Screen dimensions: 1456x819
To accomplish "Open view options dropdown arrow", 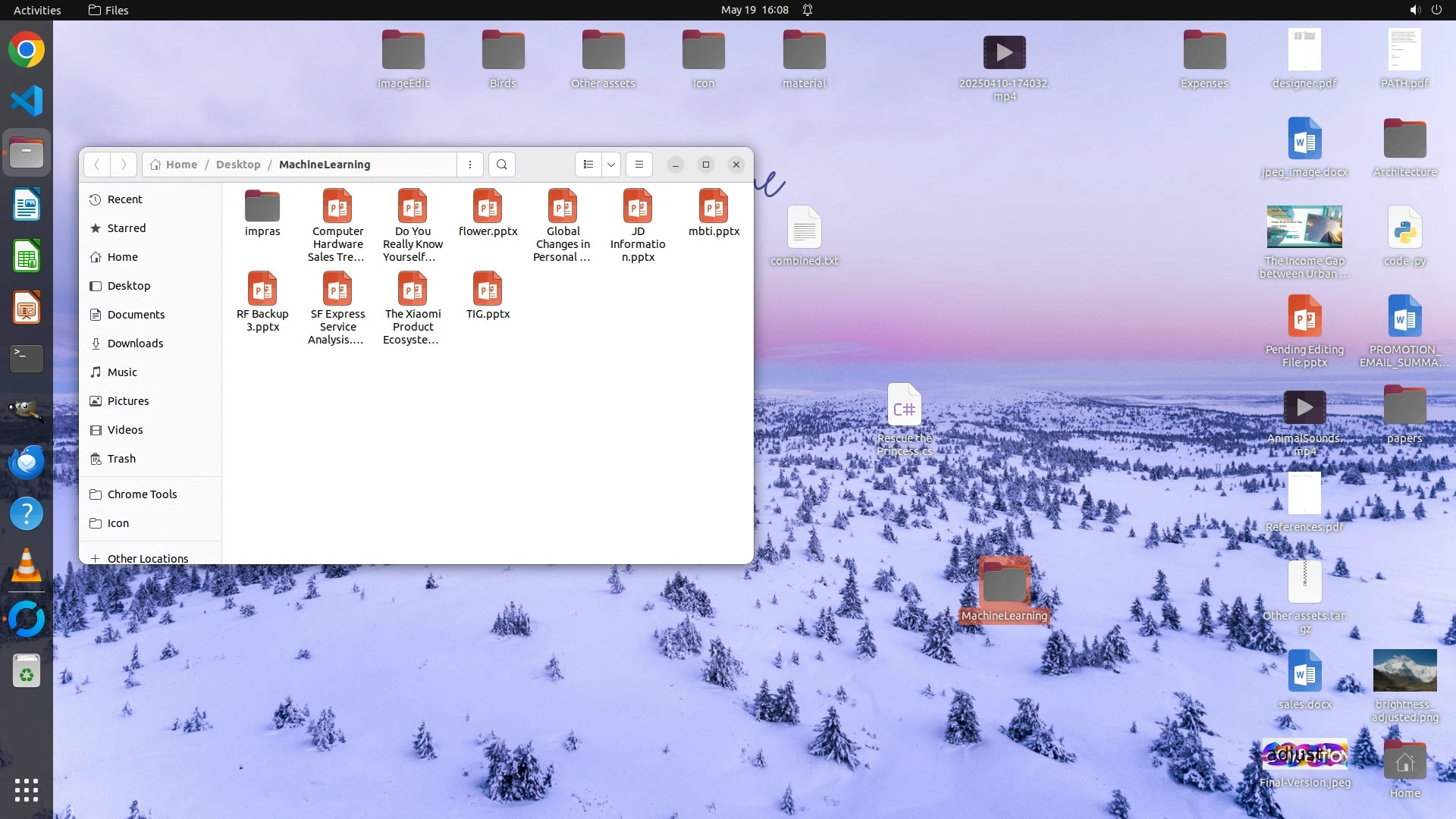I will coord(611,165).
